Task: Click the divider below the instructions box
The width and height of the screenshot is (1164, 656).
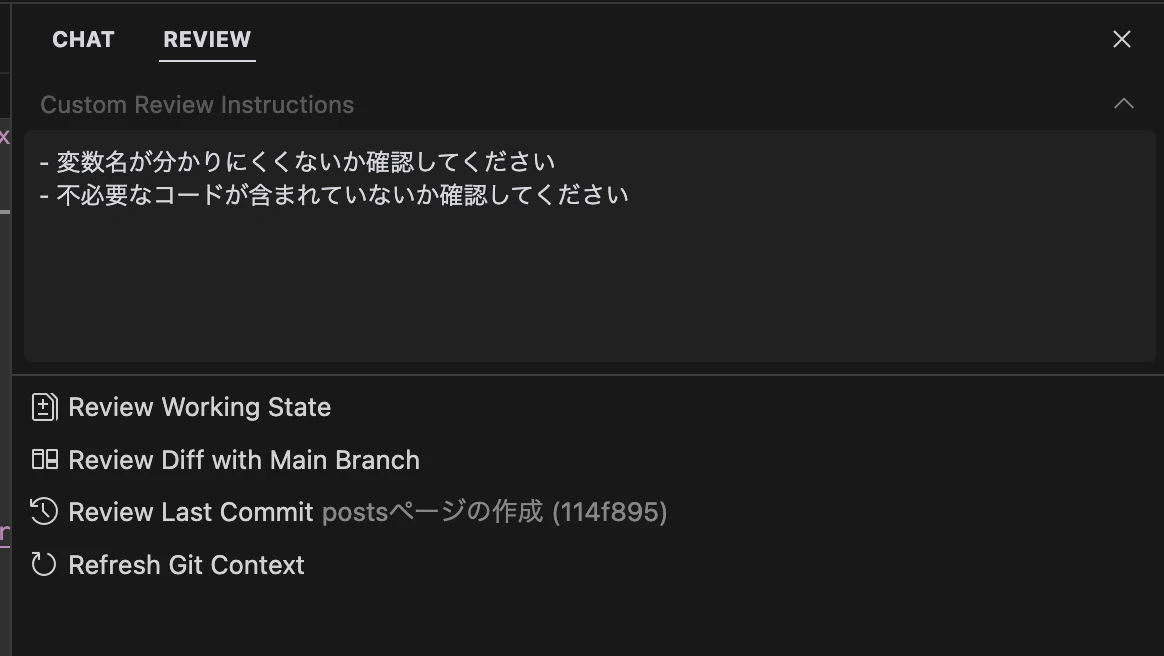Action: tap(588, 375)
